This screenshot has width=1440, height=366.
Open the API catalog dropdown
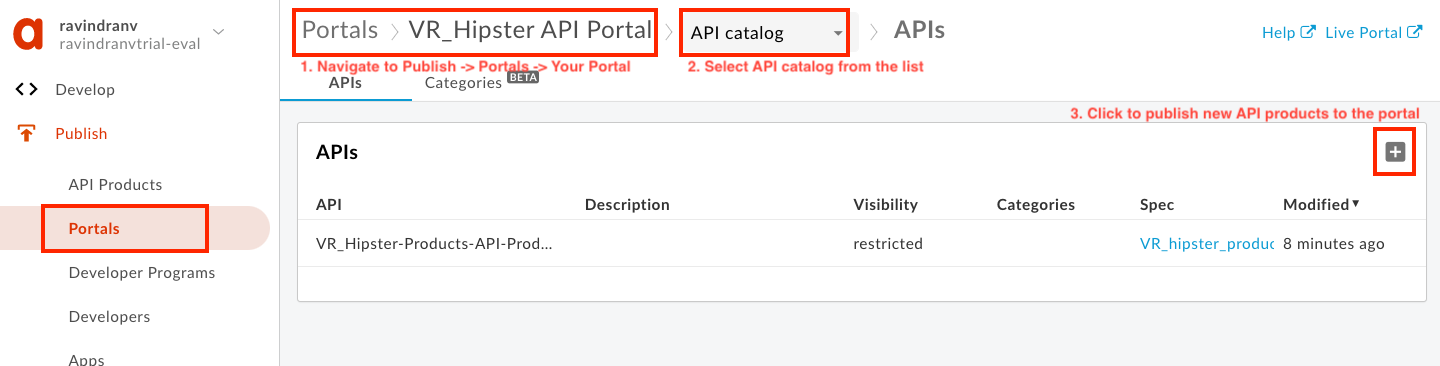765,33
